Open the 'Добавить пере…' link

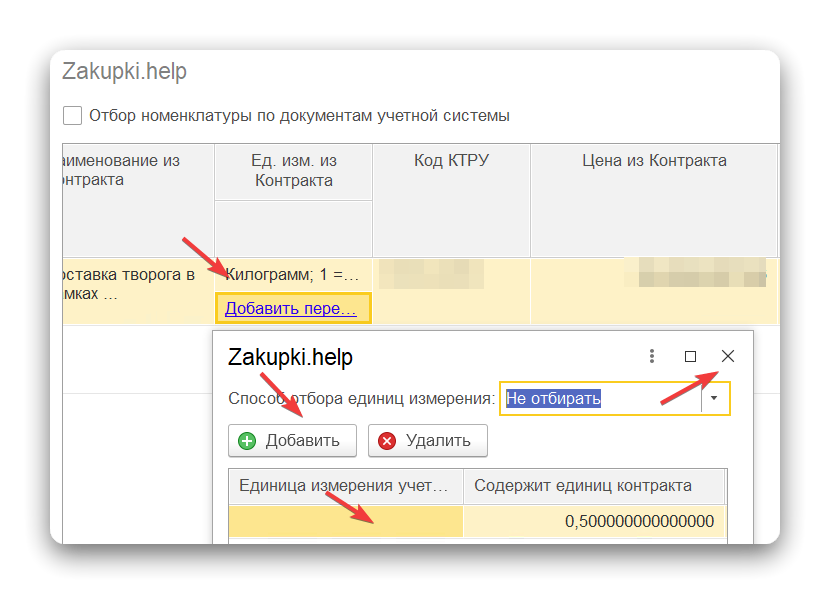click(x=291, y=308)
